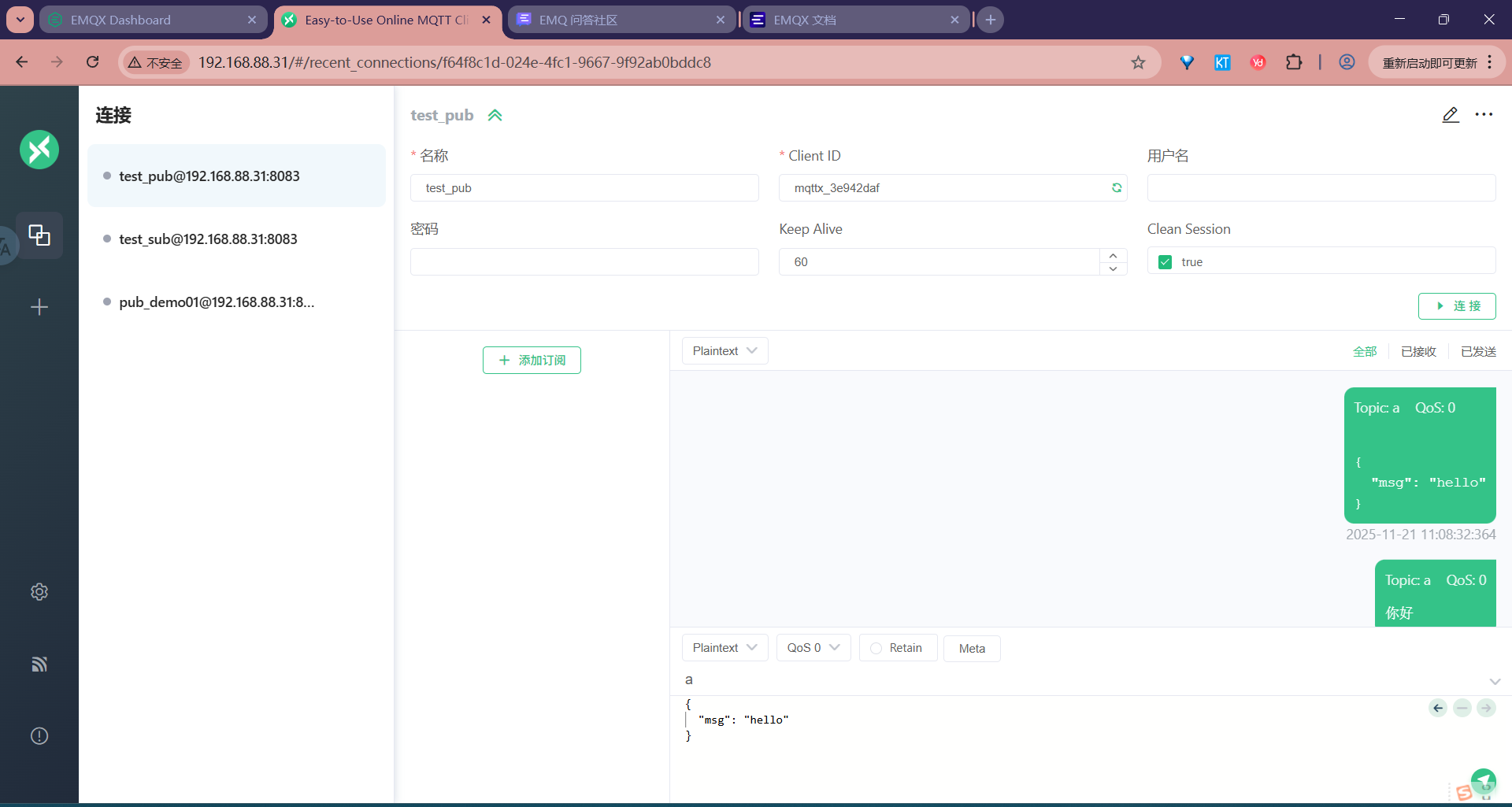Click the topic input containing a

[1079, 680]
